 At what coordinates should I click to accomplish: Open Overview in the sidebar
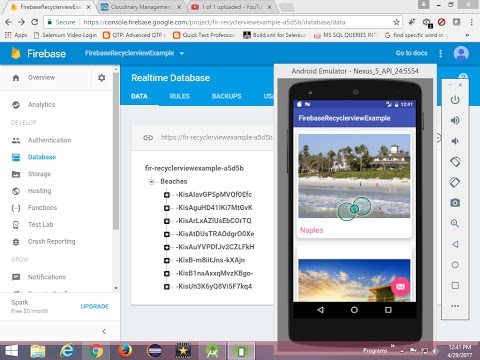[x=41, y=77]
